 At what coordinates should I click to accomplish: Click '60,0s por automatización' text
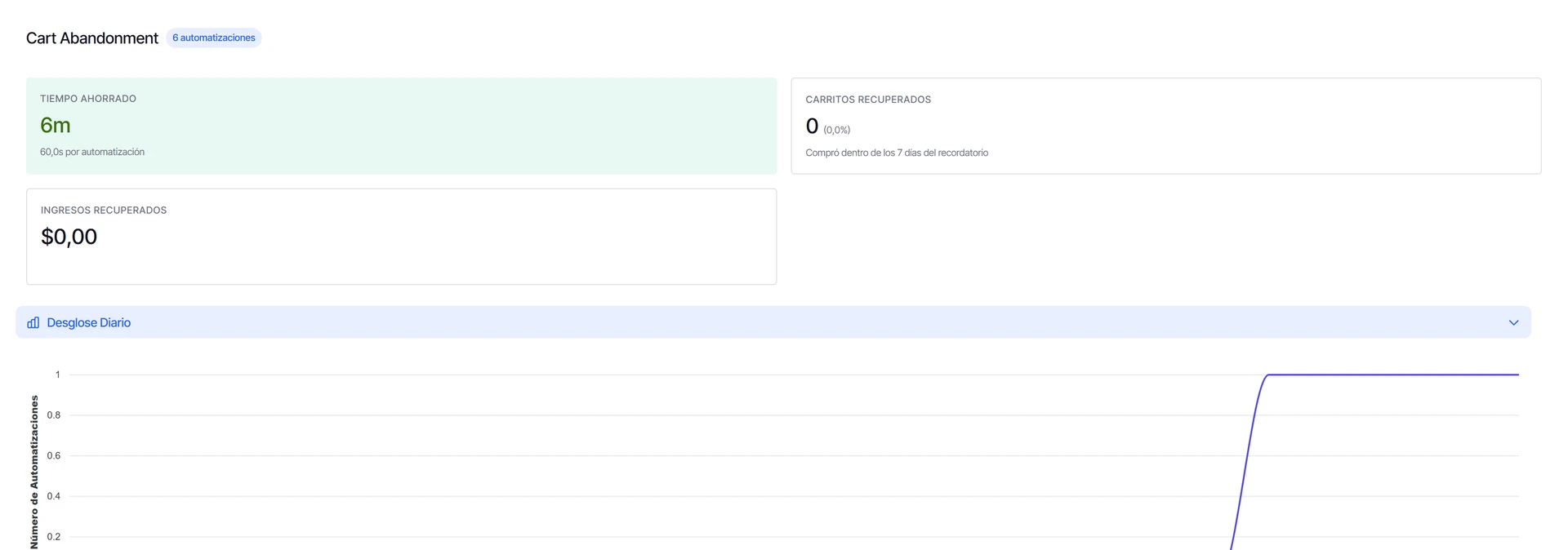[92, 152]
